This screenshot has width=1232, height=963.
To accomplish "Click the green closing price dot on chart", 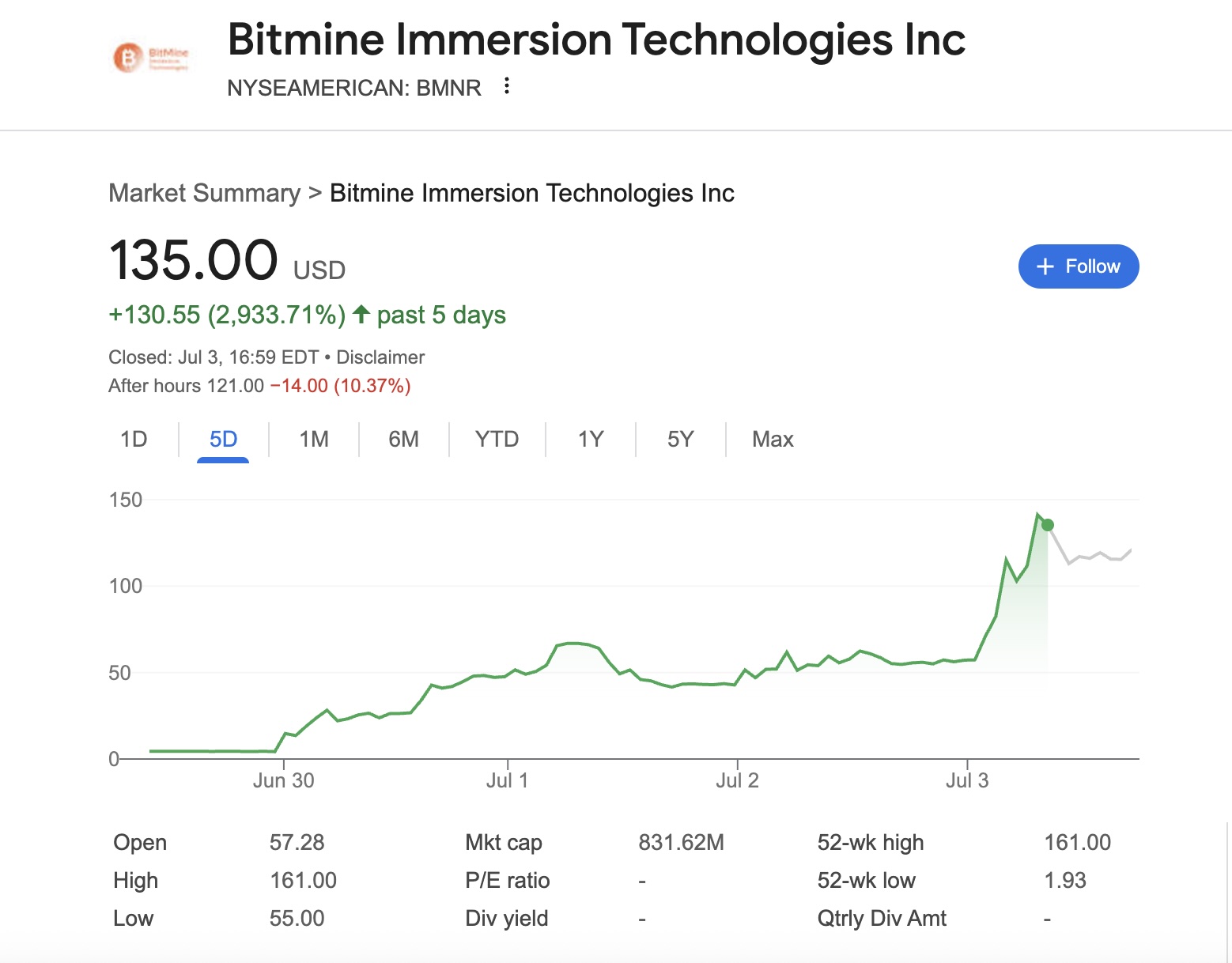I will [x=1048, y=525].
